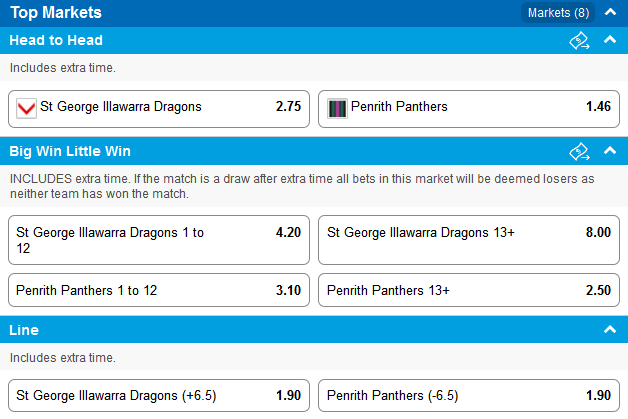Click the Penrith Panthers jersey icon

point(337,108)
